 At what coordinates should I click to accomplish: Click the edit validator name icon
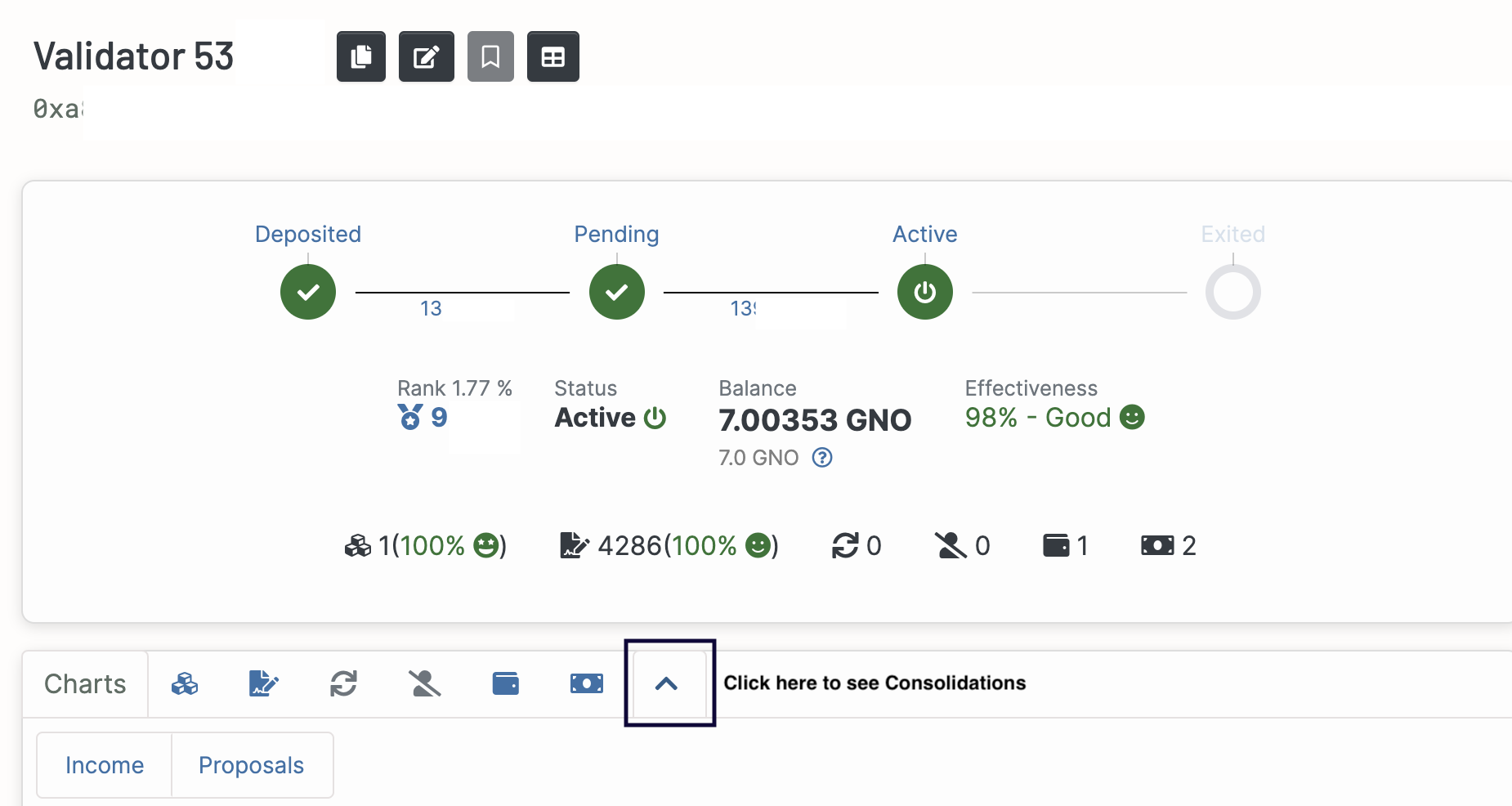click(426, 56)
